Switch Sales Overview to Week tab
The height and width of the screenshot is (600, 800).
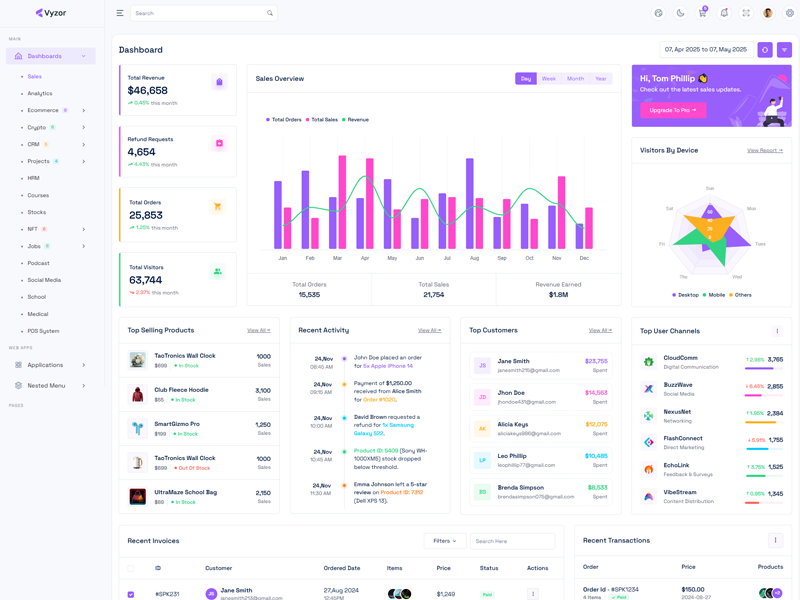click(549, 78)
